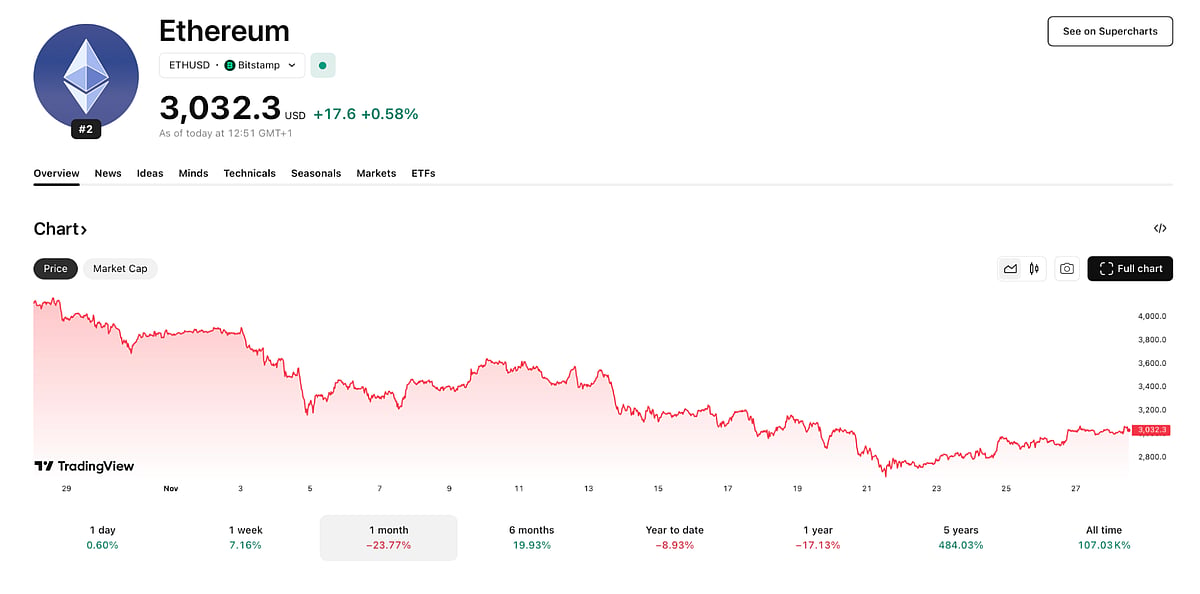Switch to the Ideas tab

(150, 173)
